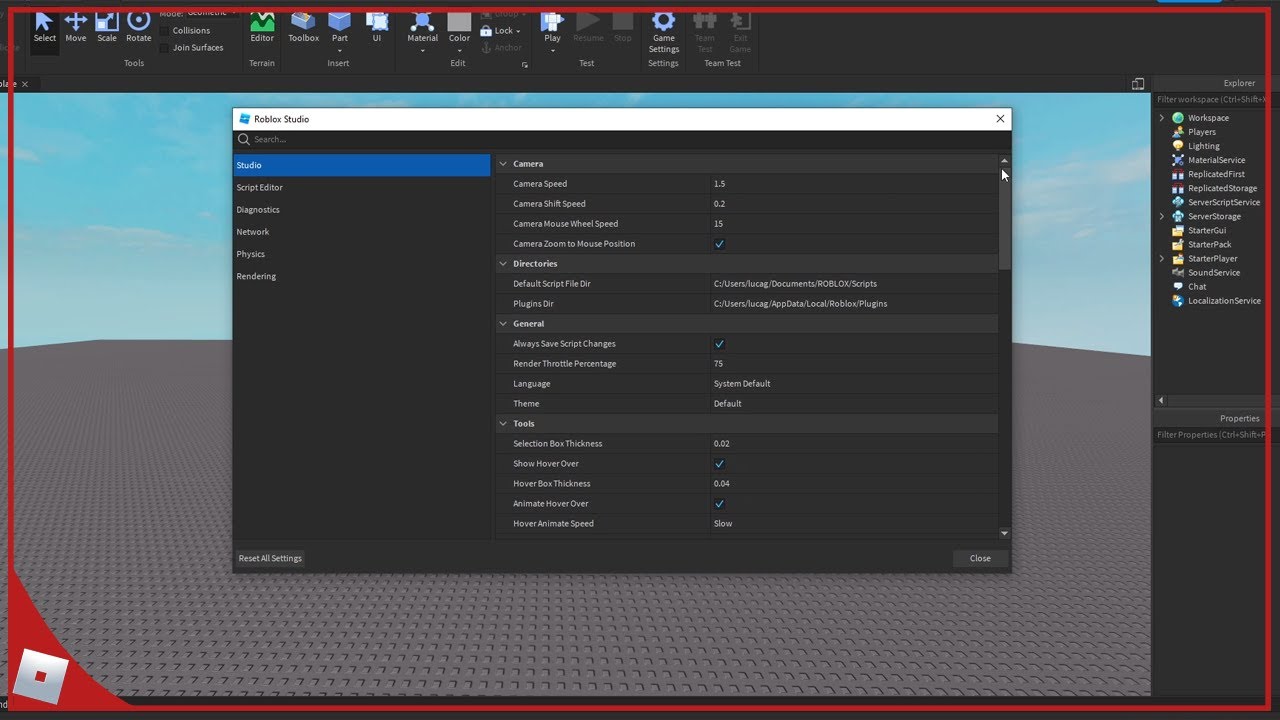Click the LocalizationService globe icon

tap(1178, 300)
